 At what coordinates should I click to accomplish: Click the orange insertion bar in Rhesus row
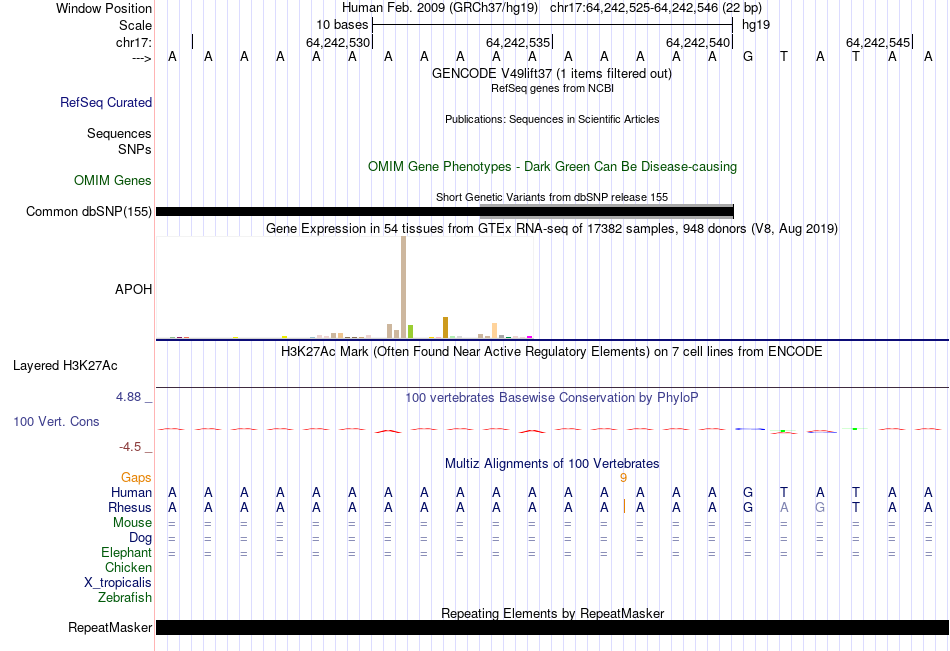point(624,507)
